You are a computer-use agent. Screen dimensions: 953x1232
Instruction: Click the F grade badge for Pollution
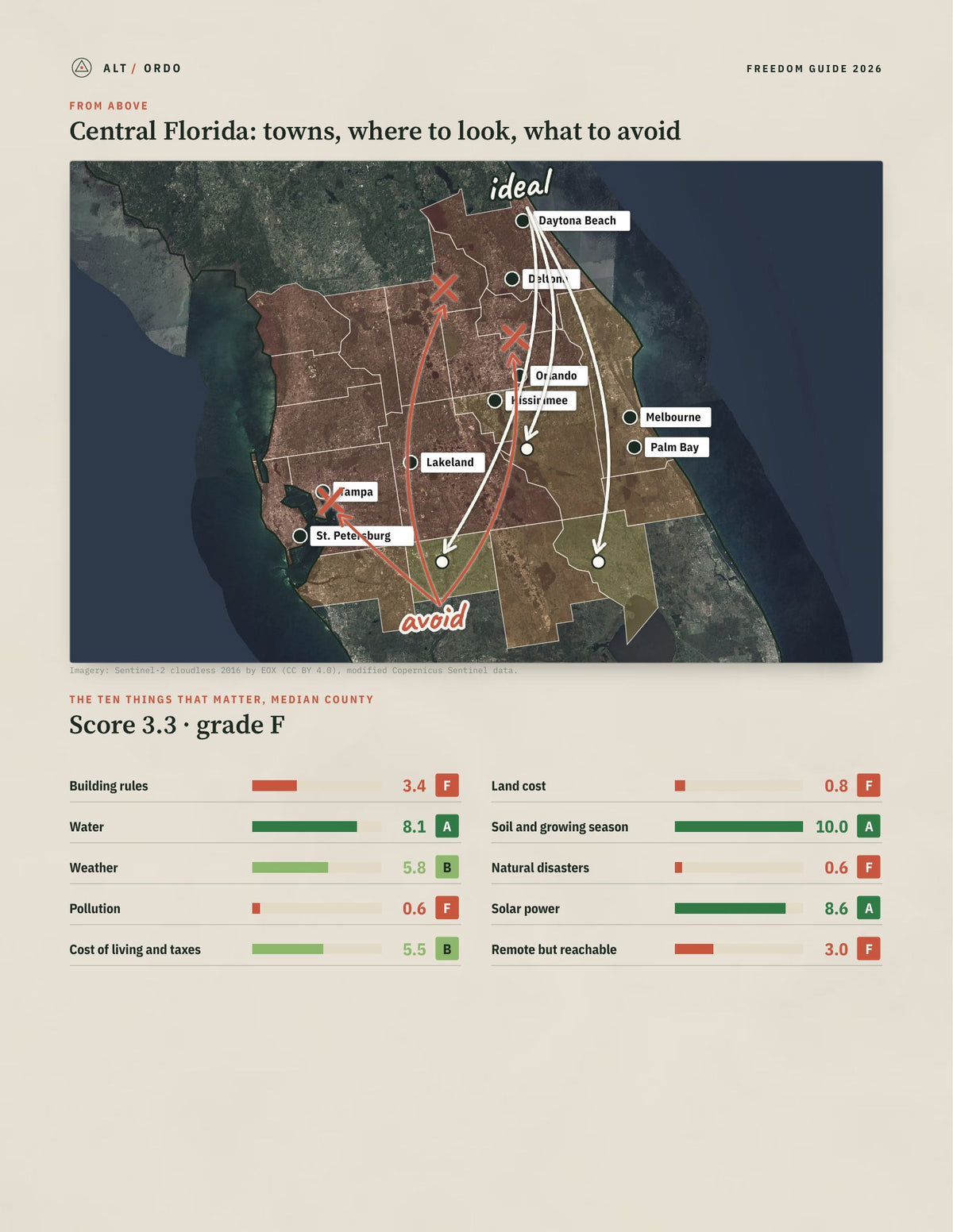[447, 908]
